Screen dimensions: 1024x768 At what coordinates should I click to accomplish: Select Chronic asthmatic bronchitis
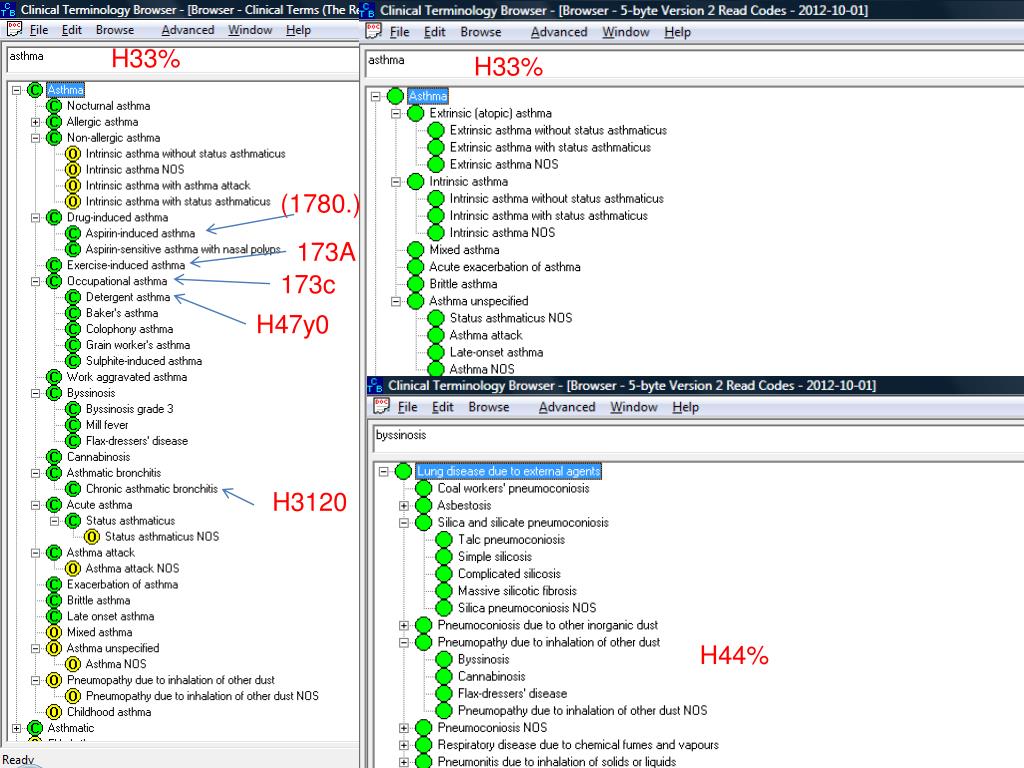pos(152,488)
